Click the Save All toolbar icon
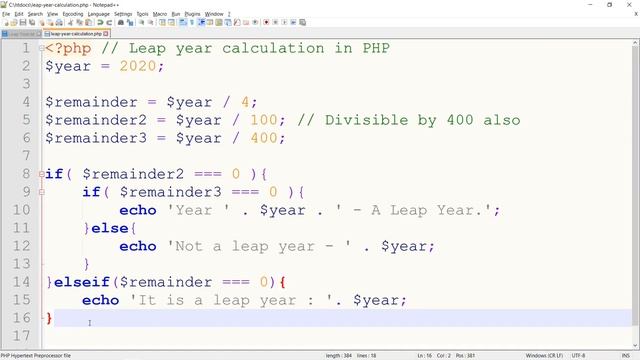 tap(32, 22)
